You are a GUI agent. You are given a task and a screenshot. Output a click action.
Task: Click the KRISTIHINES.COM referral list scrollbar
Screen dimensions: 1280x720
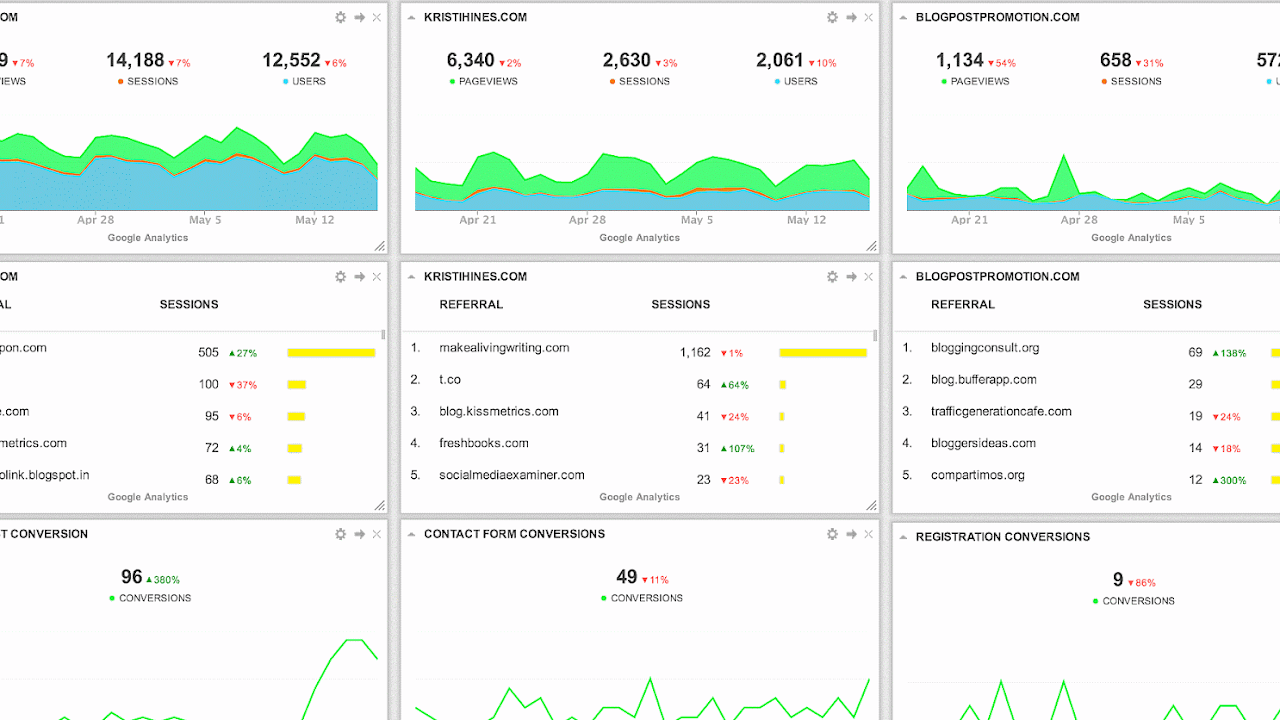(875, 336)
